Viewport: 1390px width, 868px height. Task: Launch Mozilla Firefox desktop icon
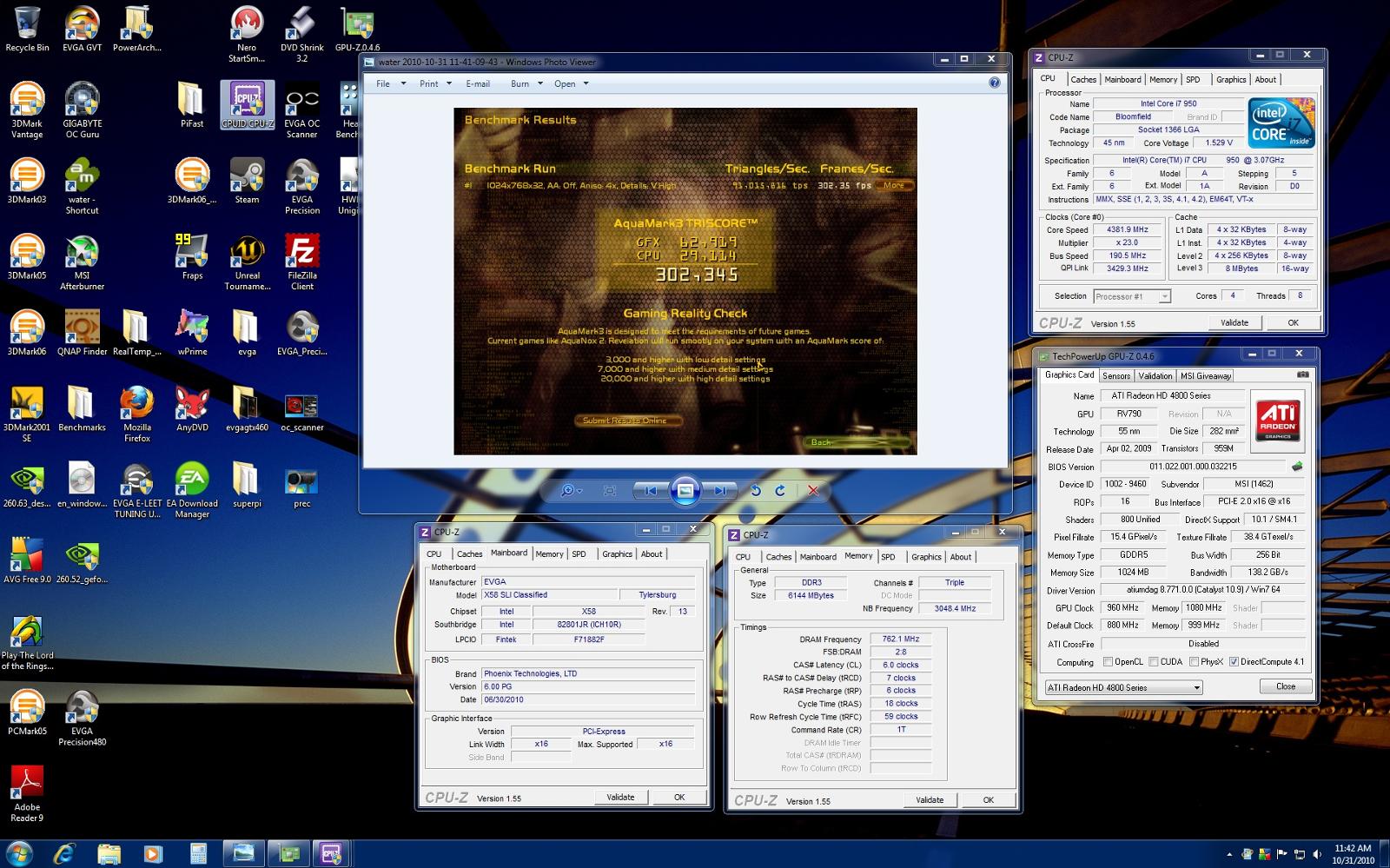coord(136,414)
